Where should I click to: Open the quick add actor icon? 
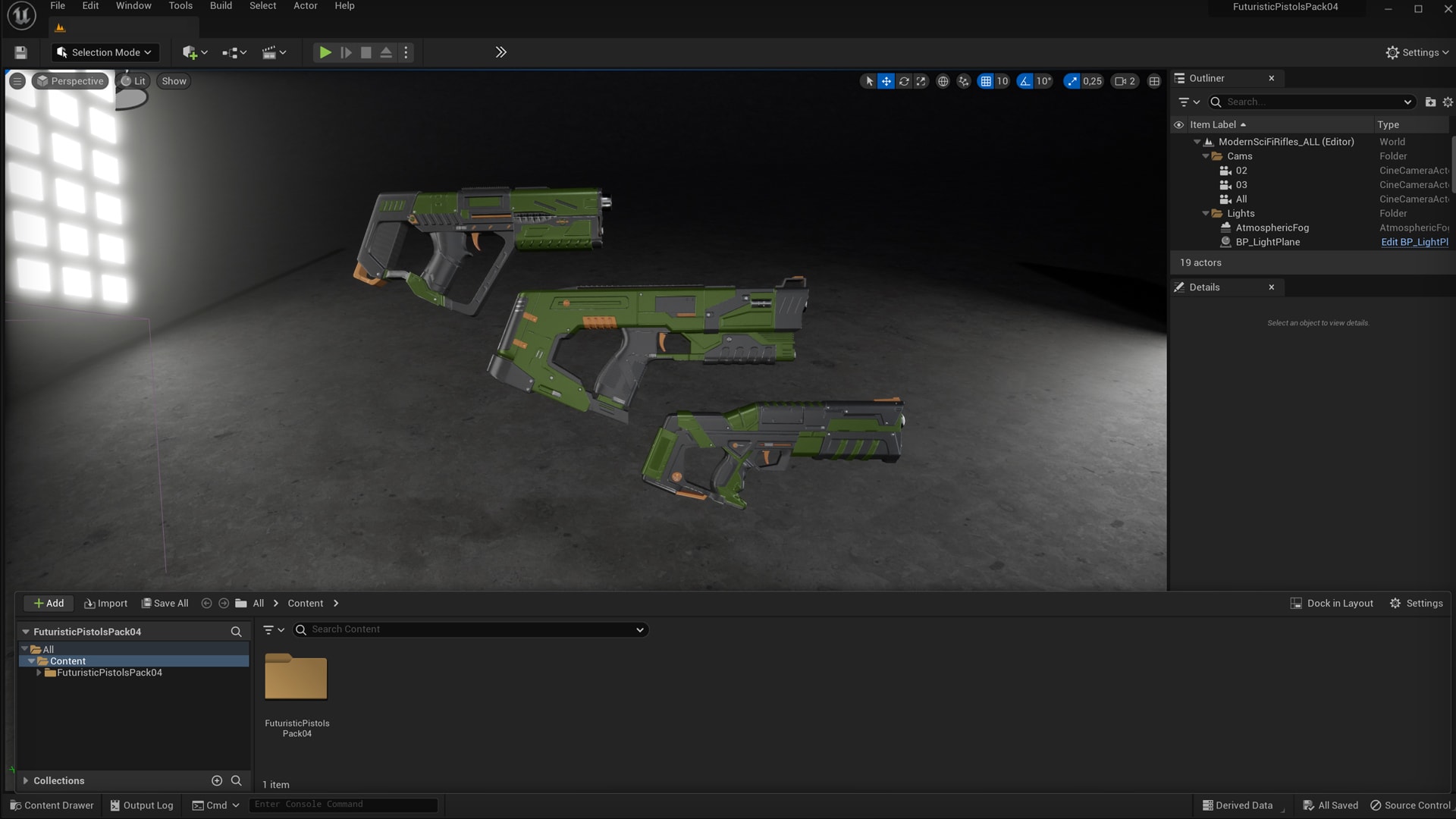pyautogui.click(x=194, y=52)
